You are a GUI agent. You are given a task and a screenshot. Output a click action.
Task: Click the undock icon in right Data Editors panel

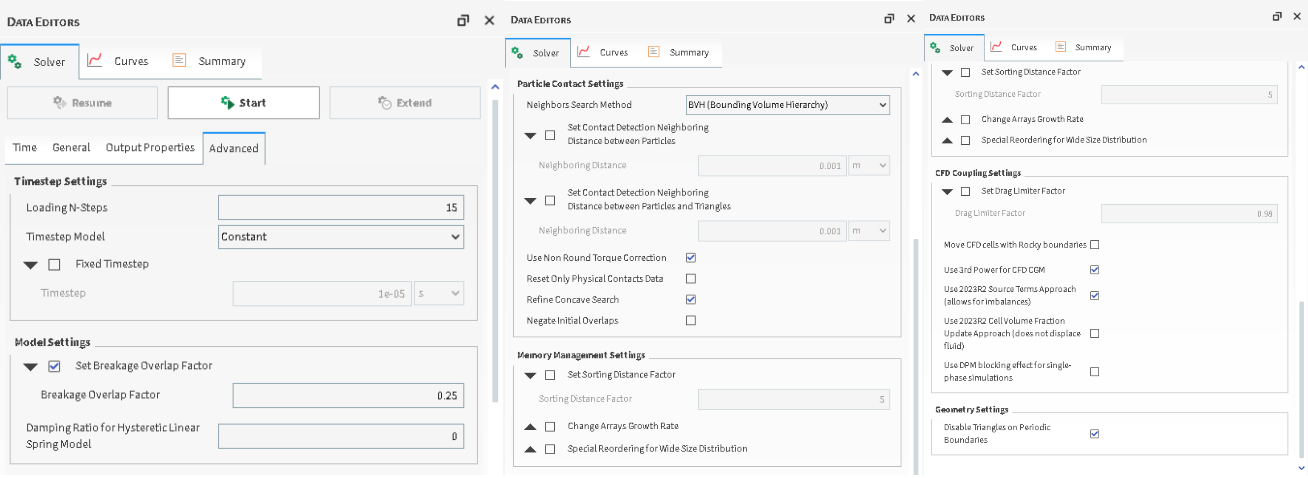[x=1277, y=17]
